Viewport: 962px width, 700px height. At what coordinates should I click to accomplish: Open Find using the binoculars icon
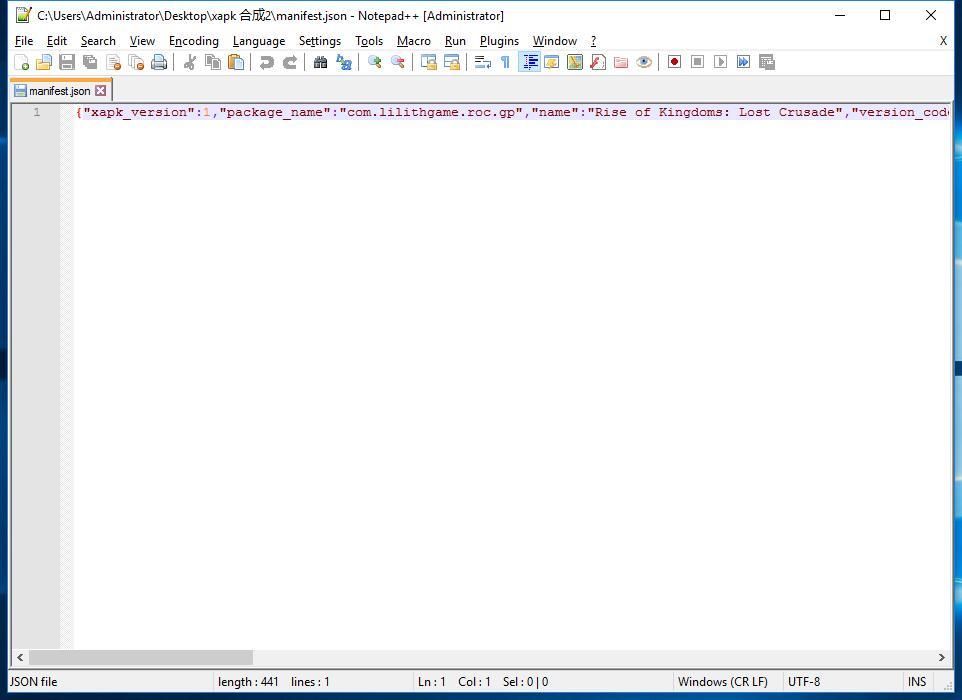320,62
